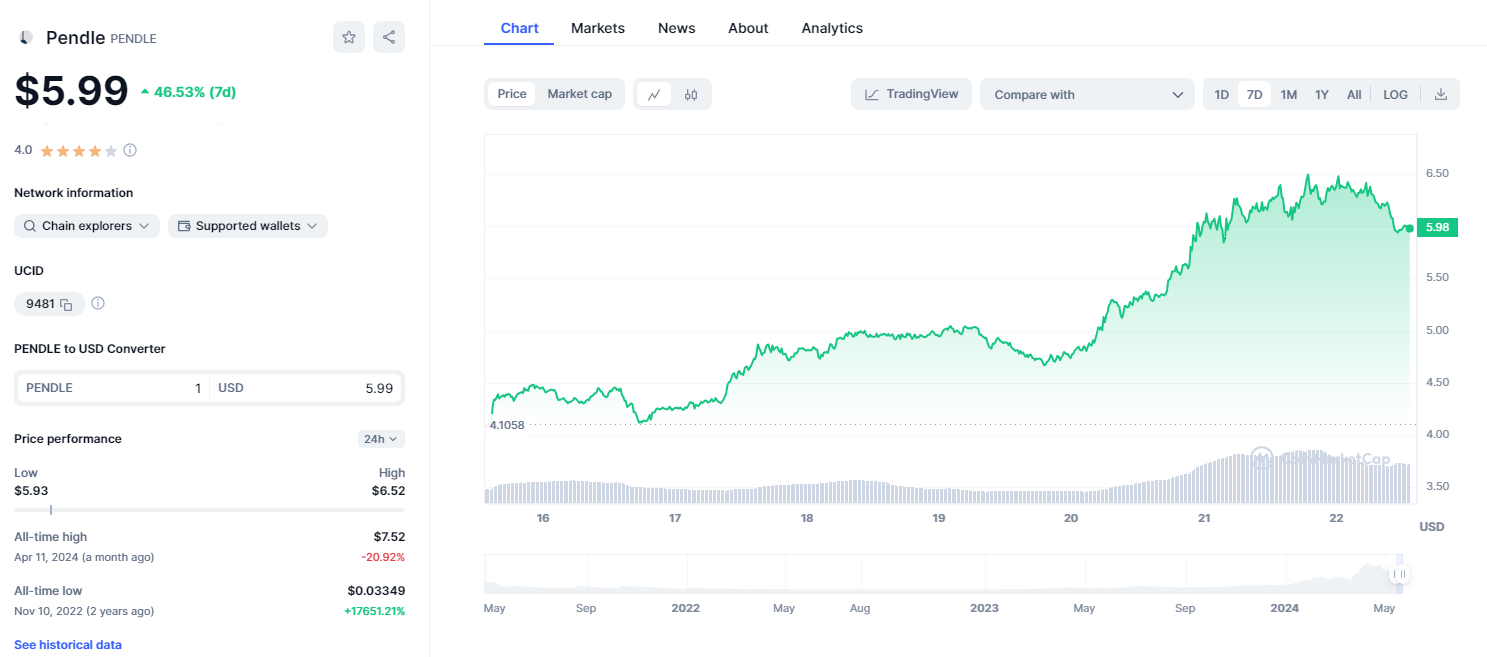Open UCID info icon
Image resolution: width=1487 pixels, height=657 pixels.
tap(98, 303)
